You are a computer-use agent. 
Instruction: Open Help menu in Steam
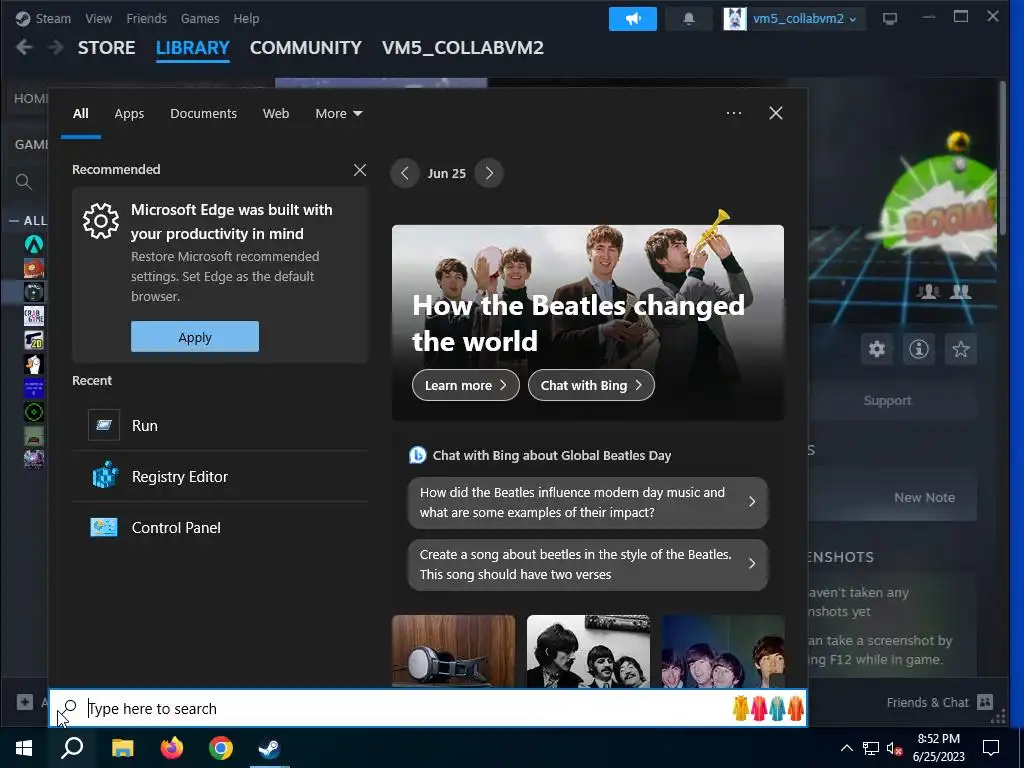tap(246, 19)
